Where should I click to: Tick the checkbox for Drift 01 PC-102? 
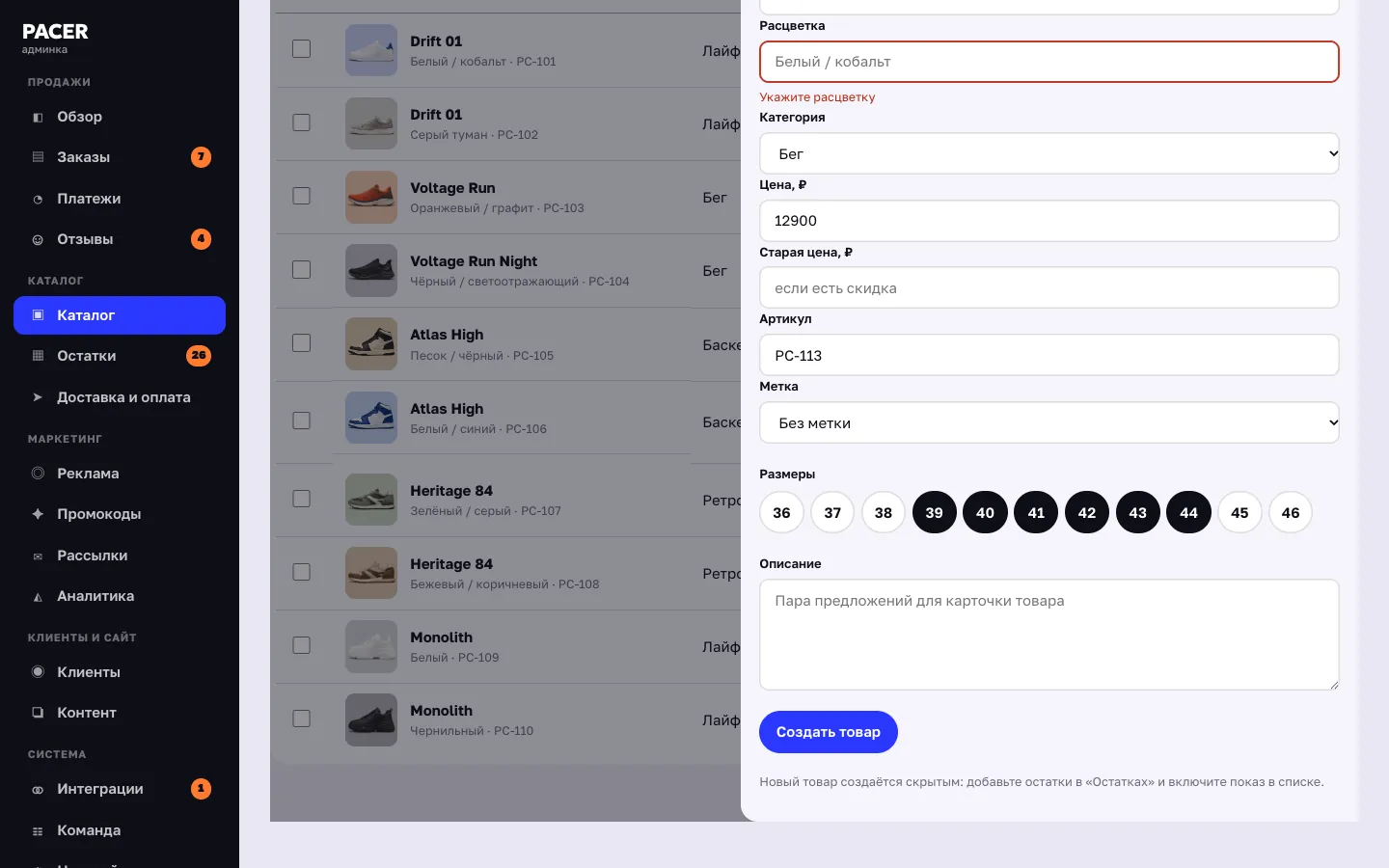pos(301,122)
